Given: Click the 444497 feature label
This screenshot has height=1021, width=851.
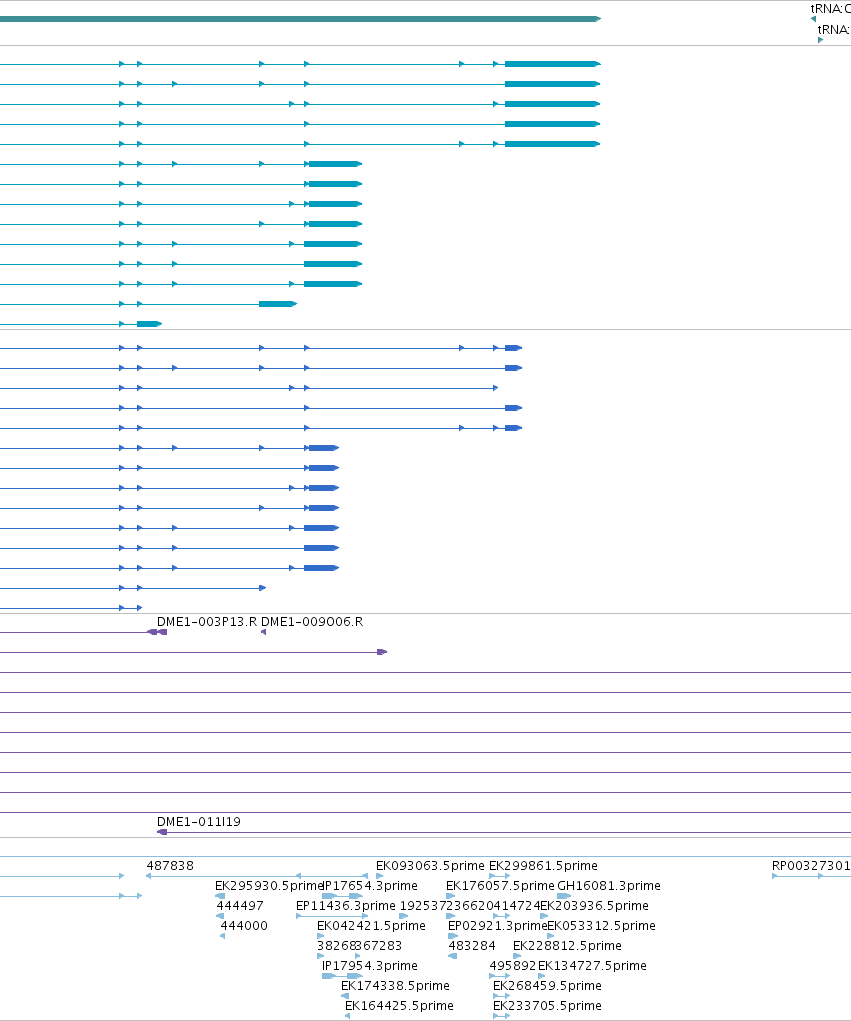Looking at the screenshot, I should tap(240, 906).
